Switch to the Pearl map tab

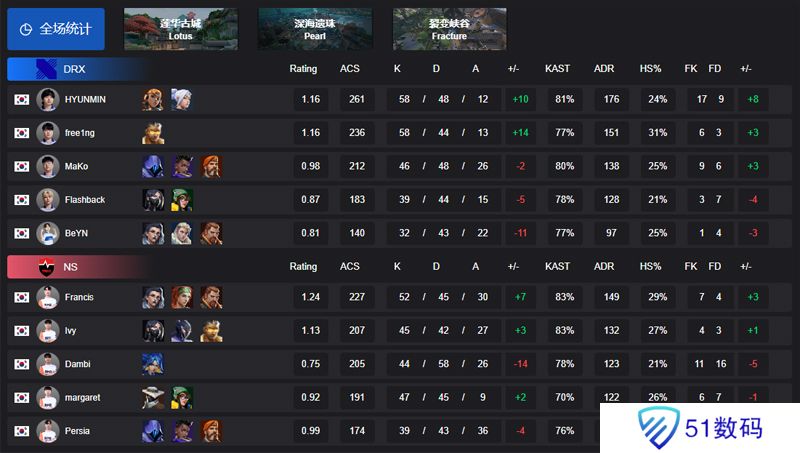(315, 29)
